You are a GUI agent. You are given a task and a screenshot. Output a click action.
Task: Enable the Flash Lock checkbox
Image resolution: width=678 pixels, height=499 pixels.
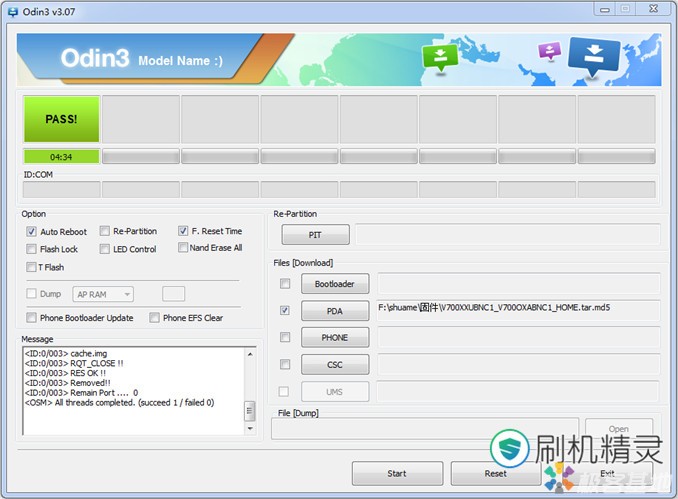(x=31, y=249)
